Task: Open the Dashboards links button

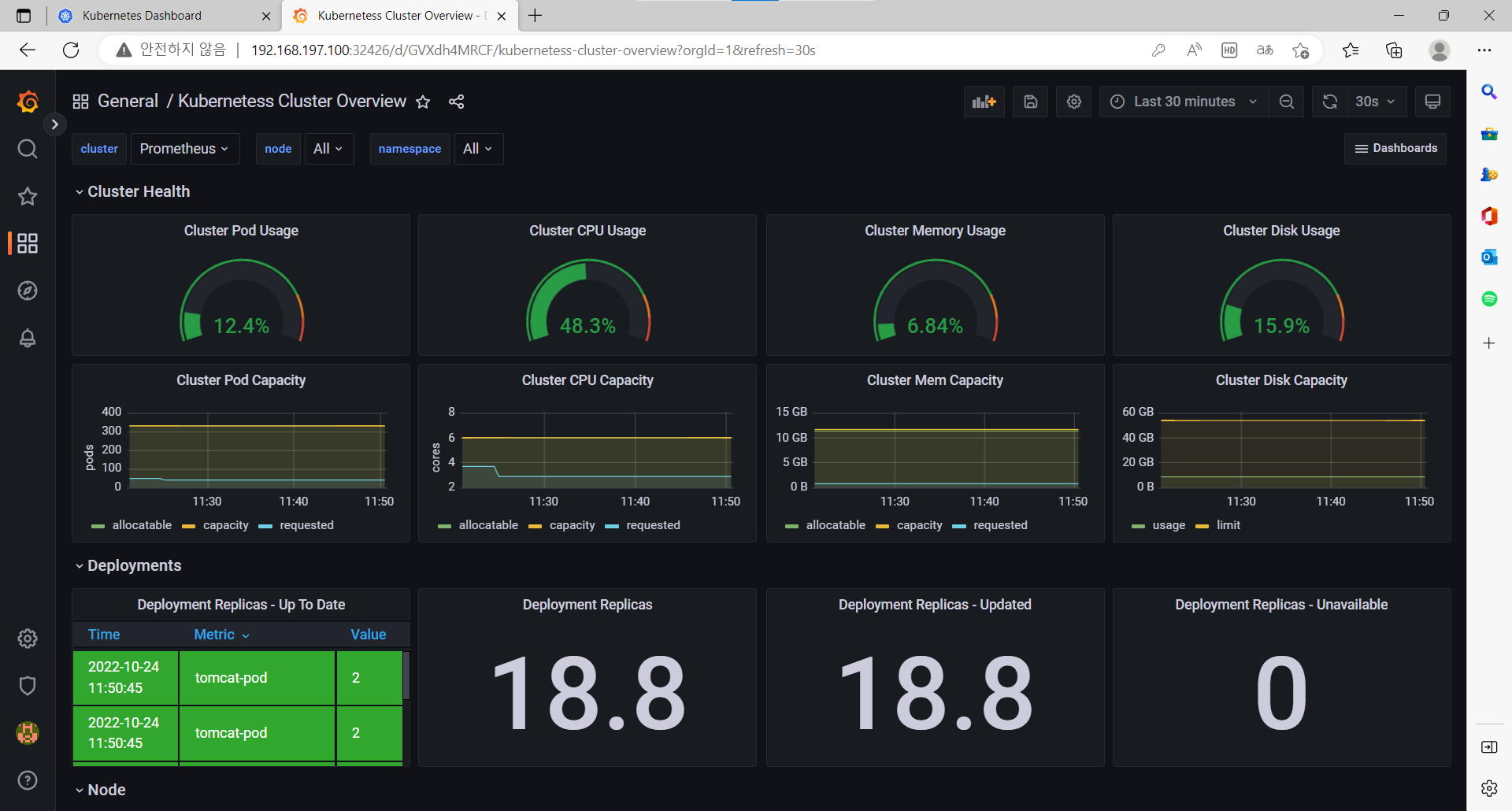Action: 1395,149
